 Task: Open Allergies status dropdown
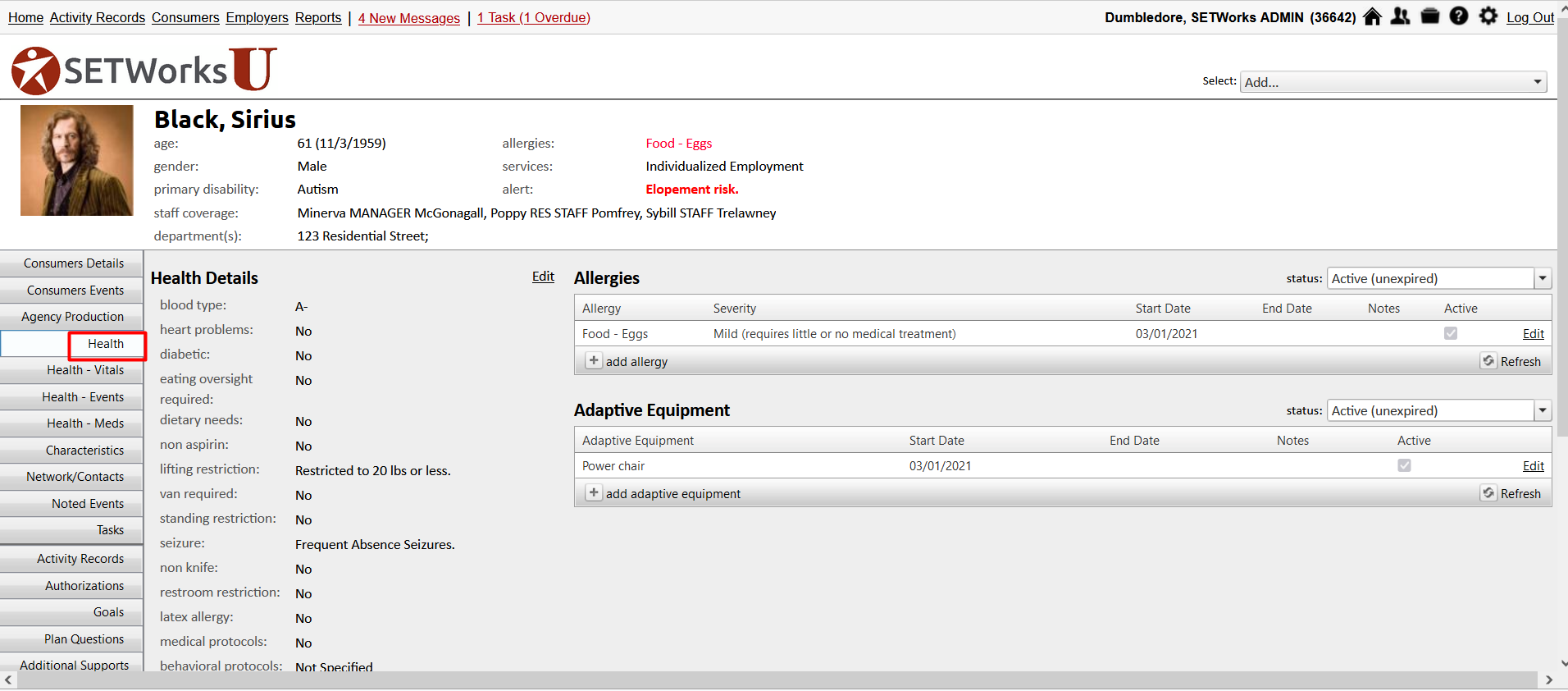click(x=1438, y=278)
